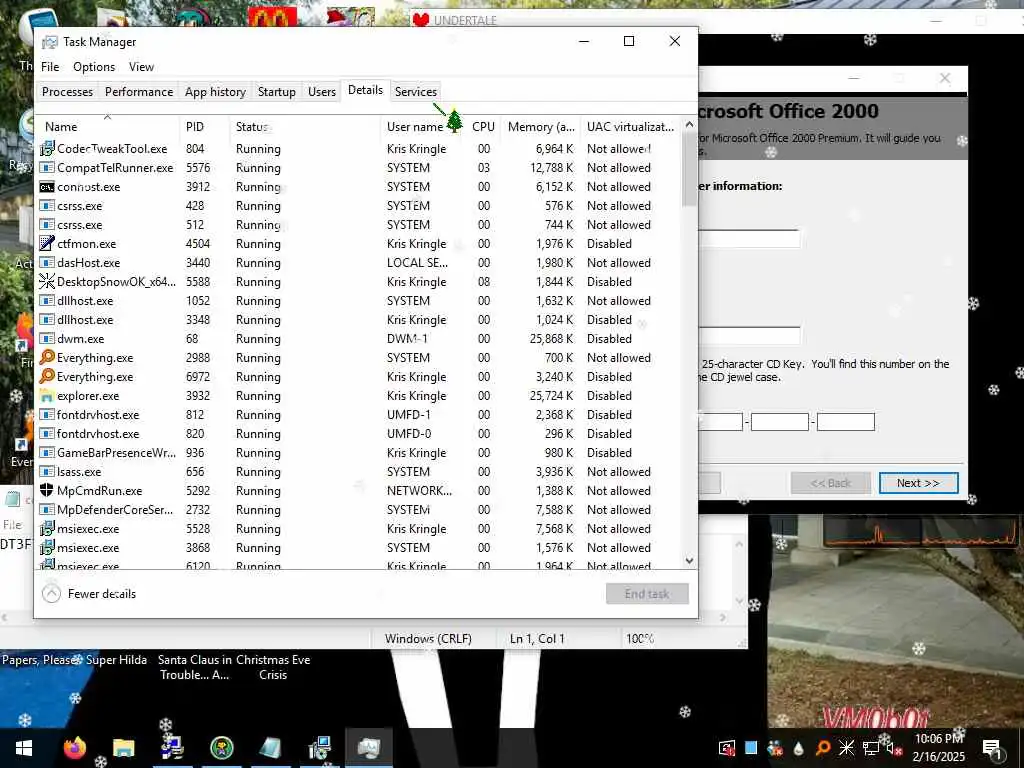1024x768 pixels.
Task: Open the Notepad taskbar button
Action: pyautogui.click(x=270, y=748)
